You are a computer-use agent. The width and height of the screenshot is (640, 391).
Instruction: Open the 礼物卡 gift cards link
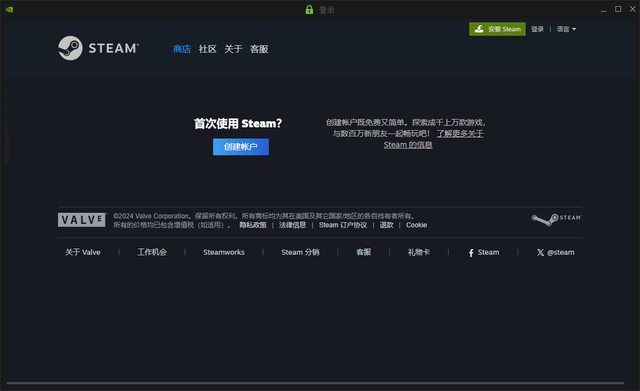tap(418, 252)
